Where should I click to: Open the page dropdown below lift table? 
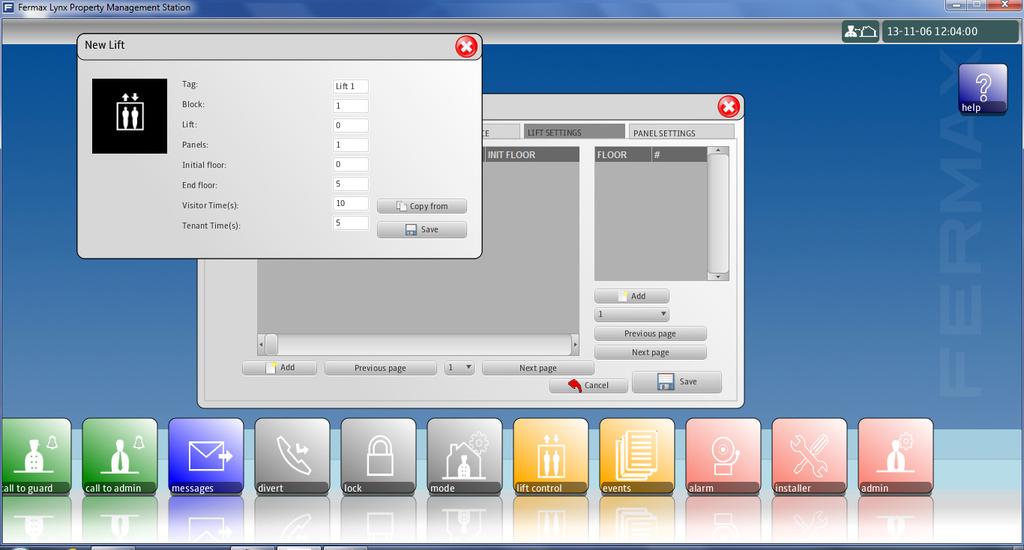pos(459,368)
